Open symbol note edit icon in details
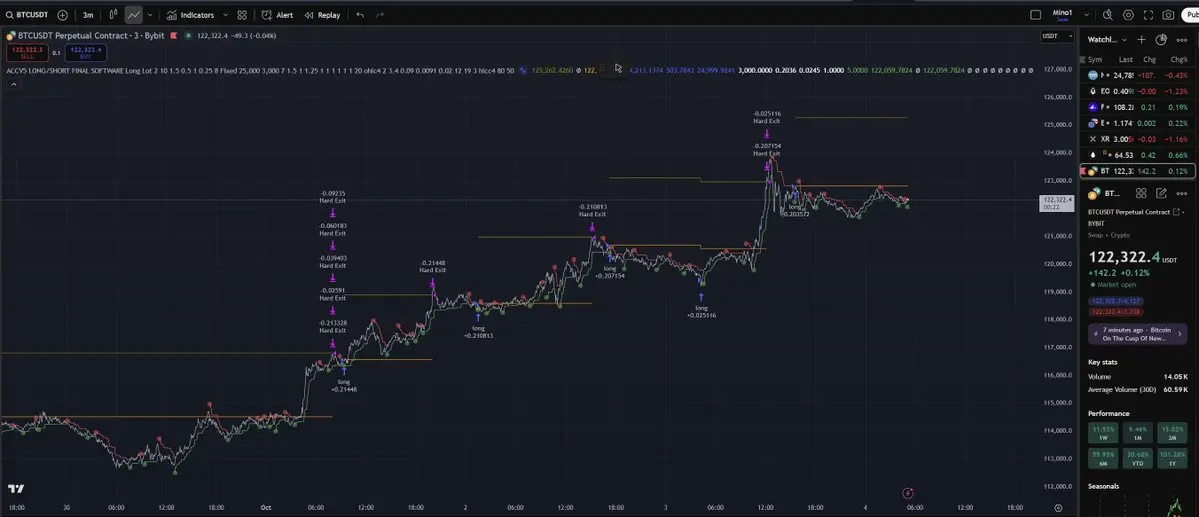The width and height of the screenshot is (1199, 517). 1161,193
